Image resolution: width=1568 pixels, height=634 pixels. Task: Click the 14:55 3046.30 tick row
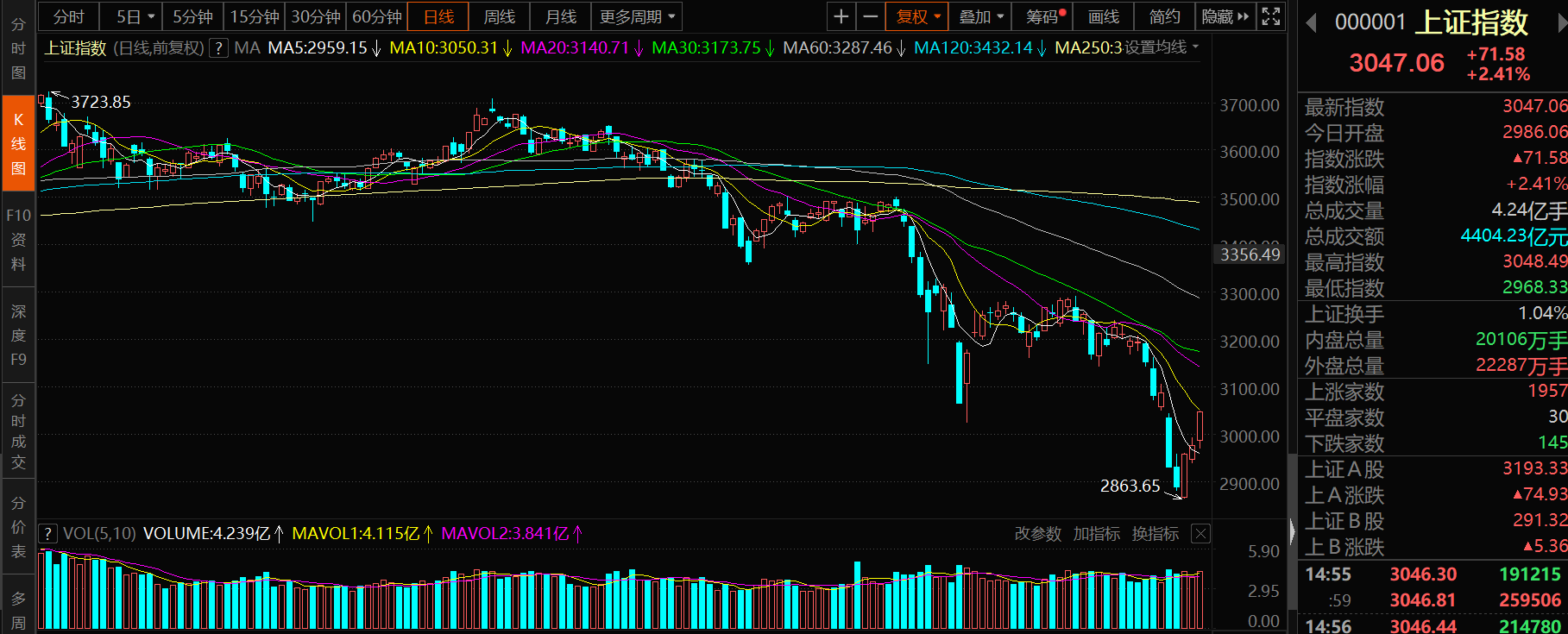click(x=1433, y=574)
